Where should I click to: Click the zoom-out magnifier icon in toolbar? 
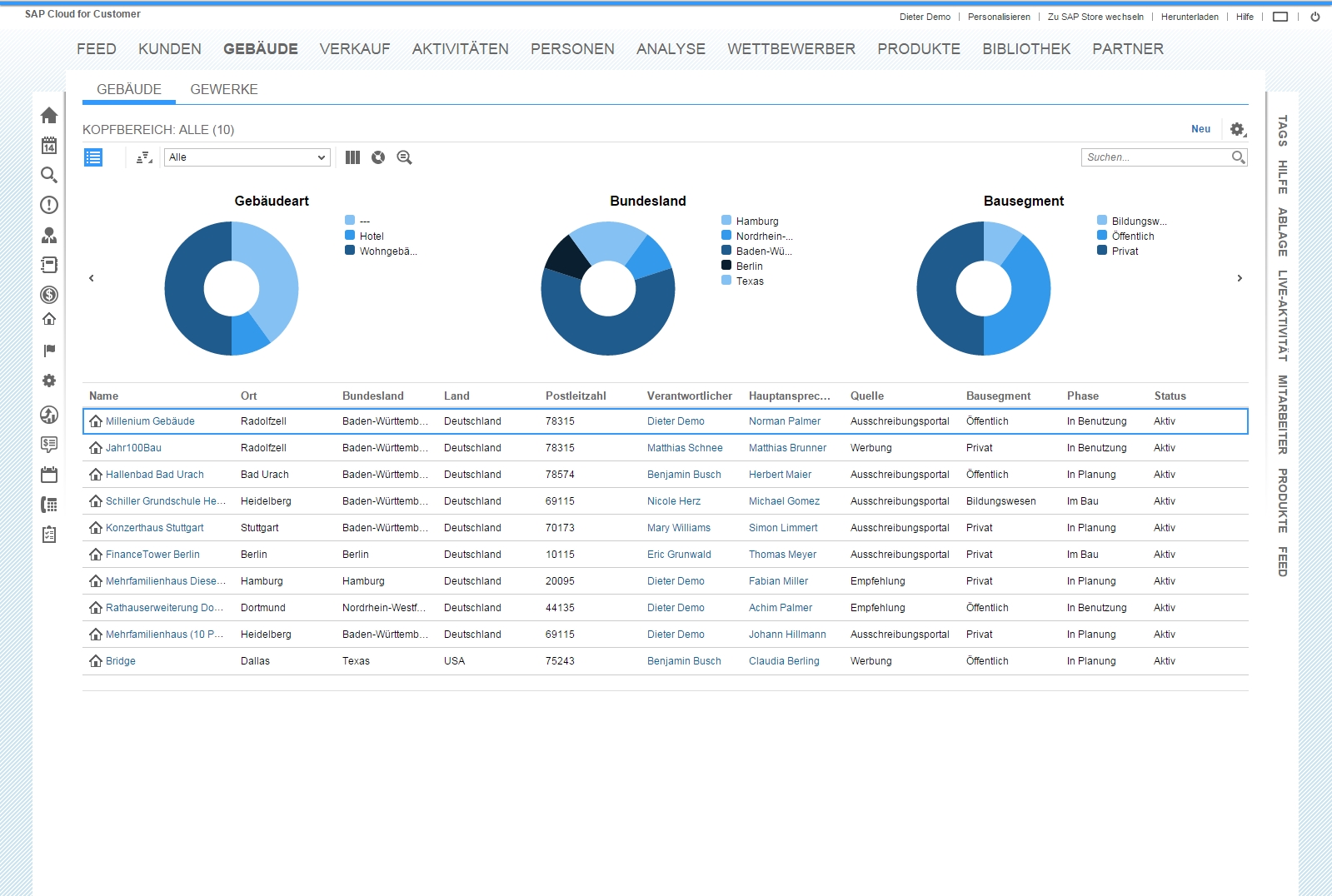tap(405, 157)
